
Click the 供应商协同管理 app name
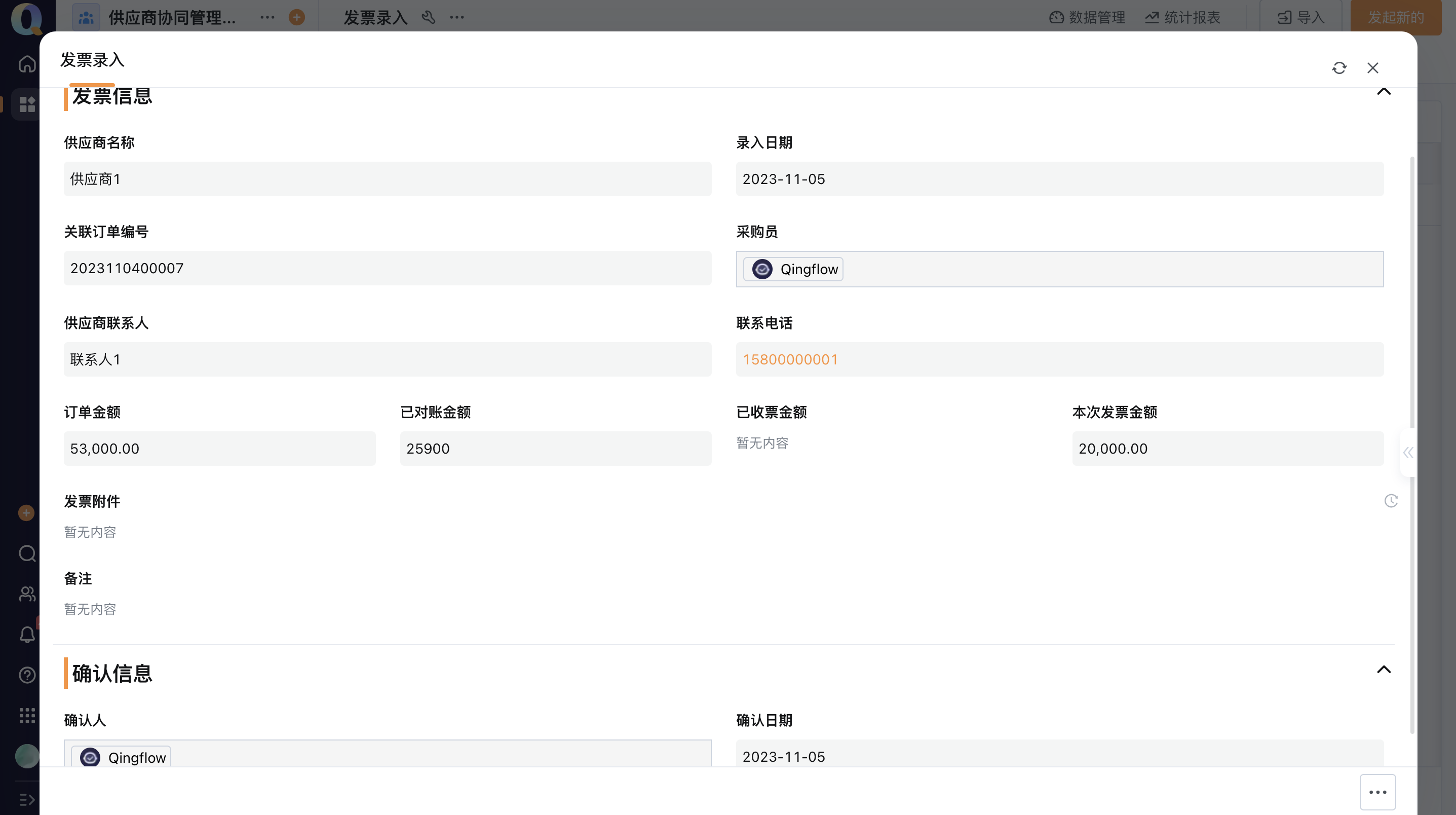point(172,18)
